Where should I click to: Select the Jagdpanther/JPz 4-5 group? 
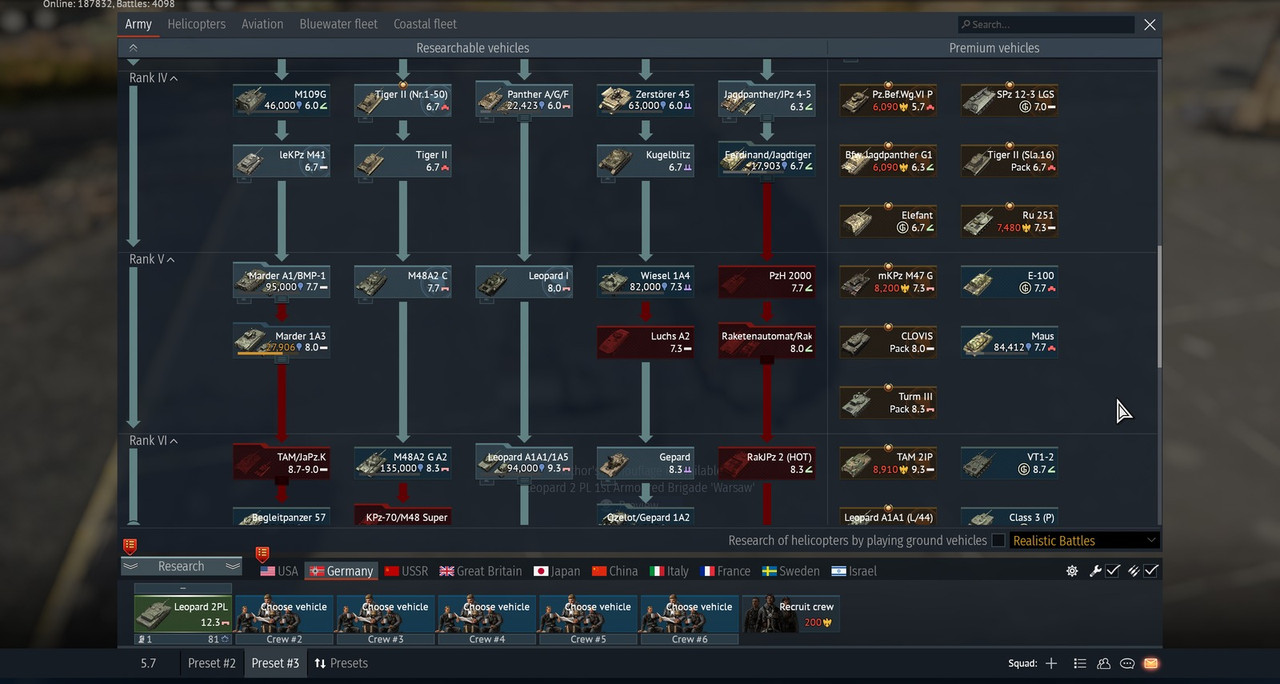pos(767,100)
